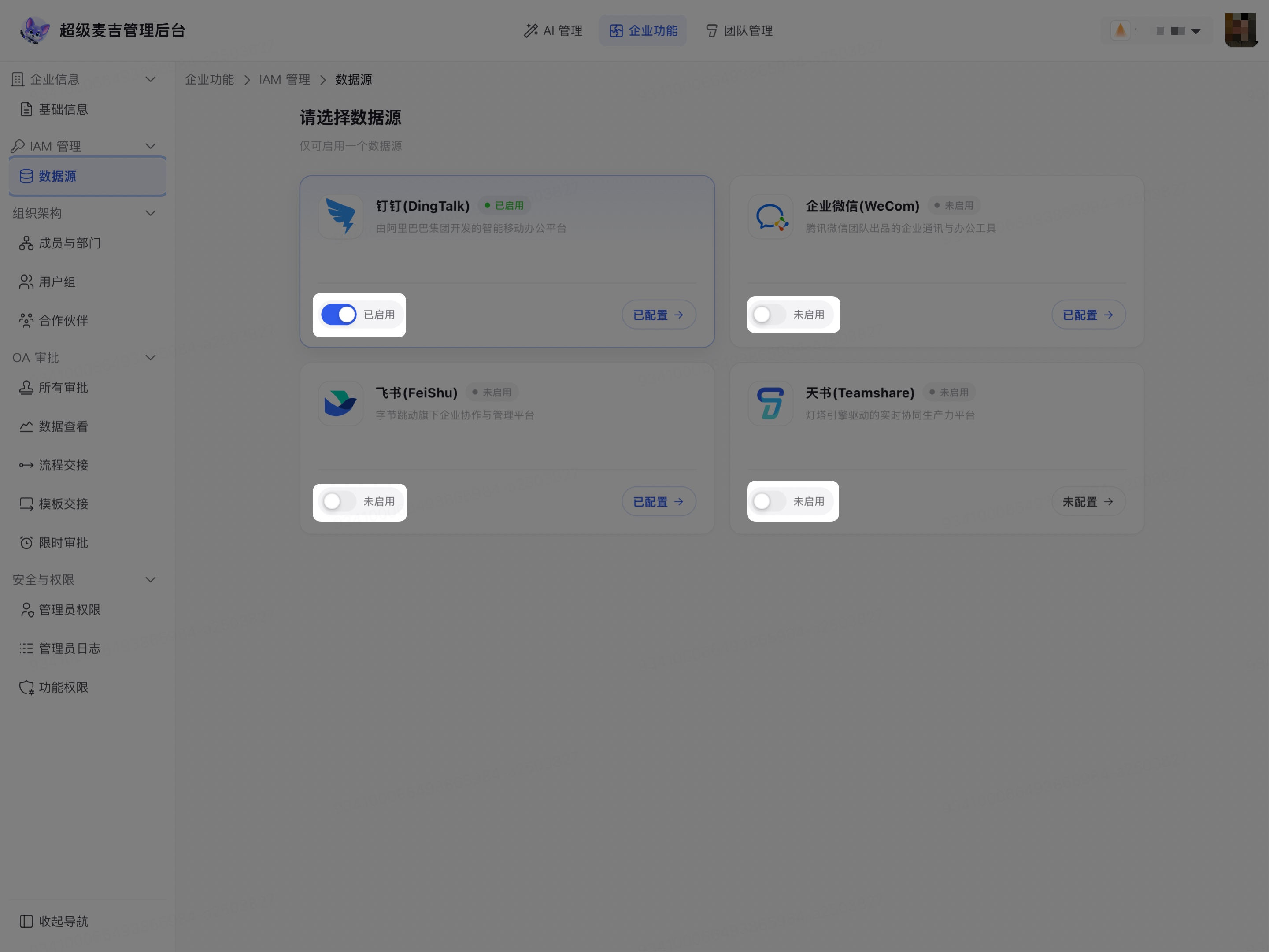The image size is (1269, 952).
Task: Open Teamshare 未配置 configuration button
Action: click(x=1088, y=501)
